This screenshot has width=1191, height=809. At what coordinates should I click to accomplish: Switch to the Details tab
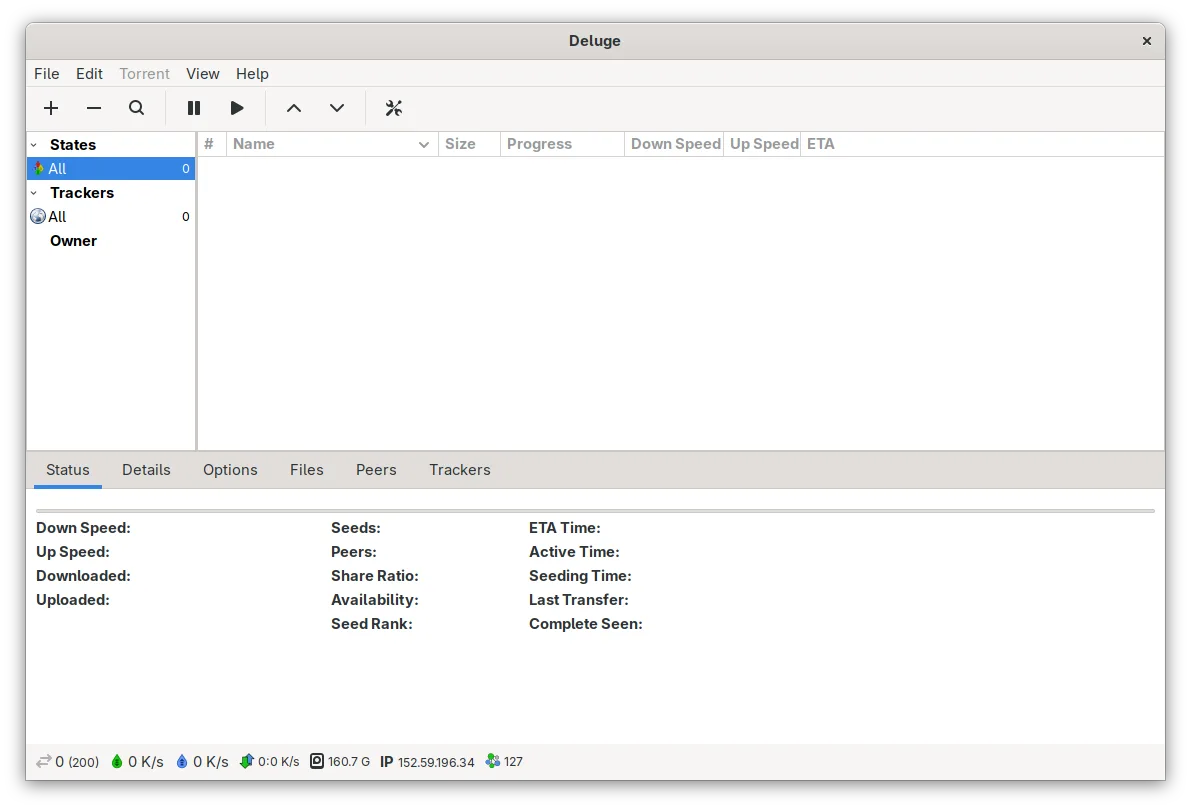(x=146, y=469)
